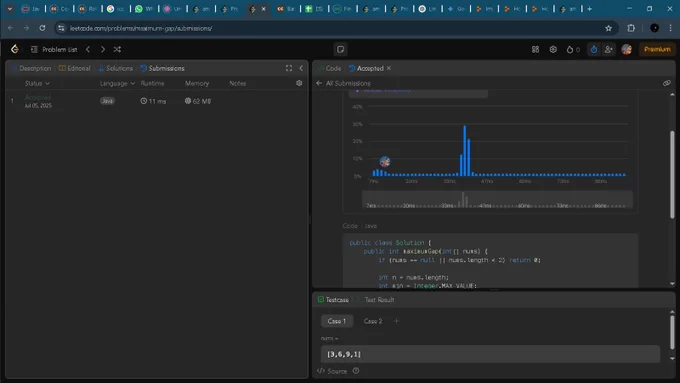Click the tallest bar in runtime chart
Image resolution: width=680 pixels, height=383 pixels.
[x=464, y=151]
